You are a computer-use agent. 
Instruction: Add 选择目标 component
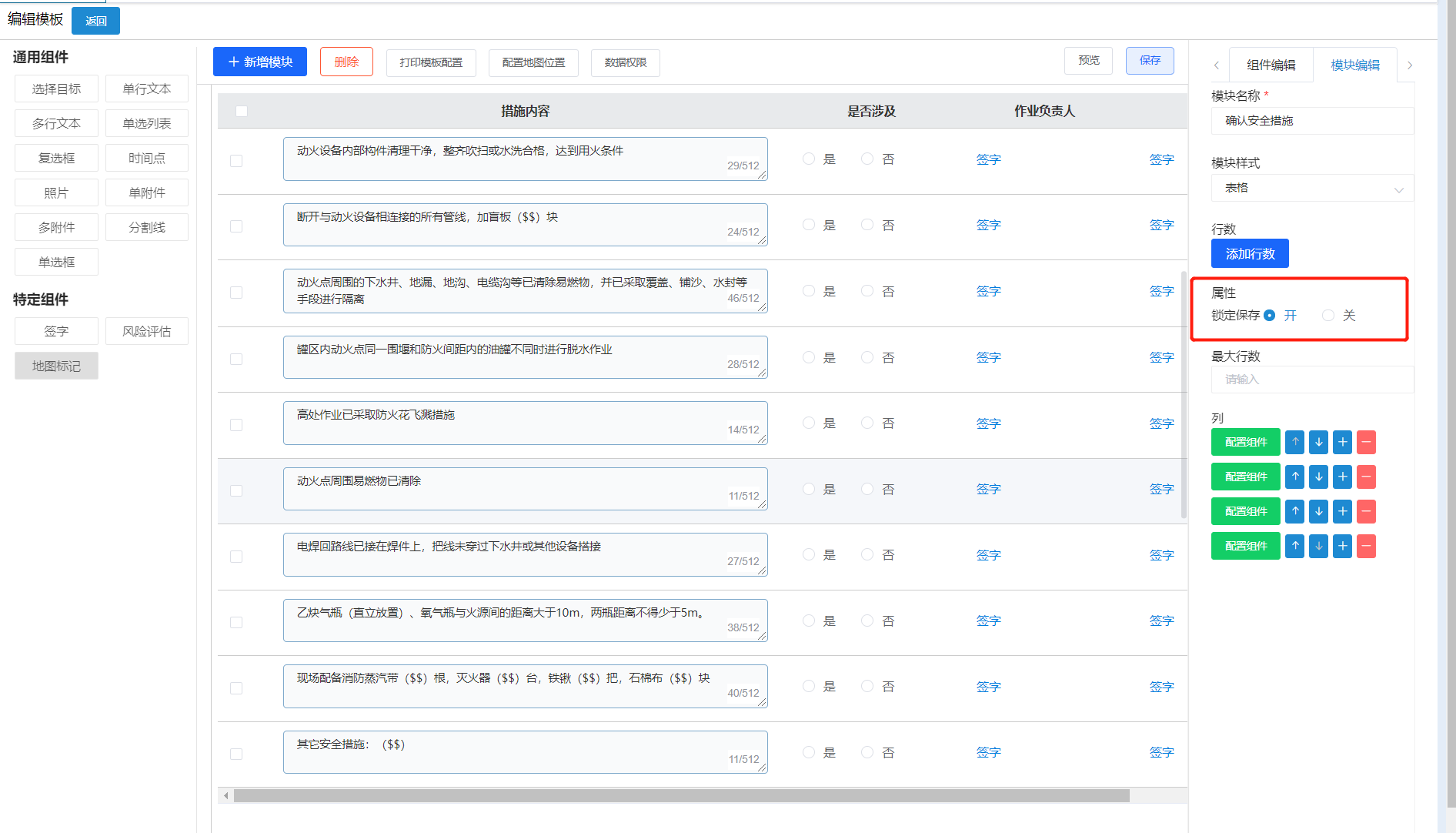coord(56,89)
